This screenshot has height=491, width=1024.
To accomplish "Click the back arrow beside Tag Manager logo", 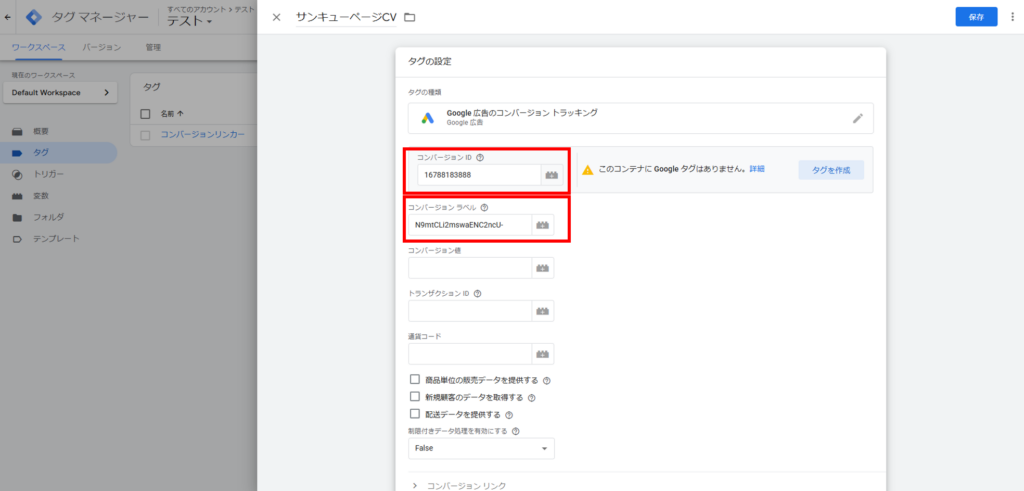I will click(x=8, y=18).
